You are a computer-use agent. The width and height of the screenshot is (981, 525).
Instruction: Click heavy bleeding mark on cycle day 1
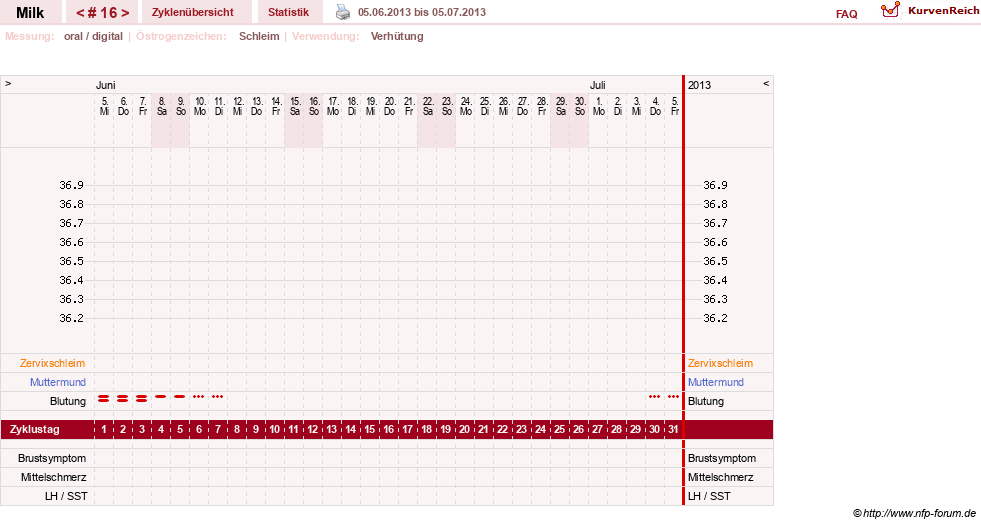104,398
